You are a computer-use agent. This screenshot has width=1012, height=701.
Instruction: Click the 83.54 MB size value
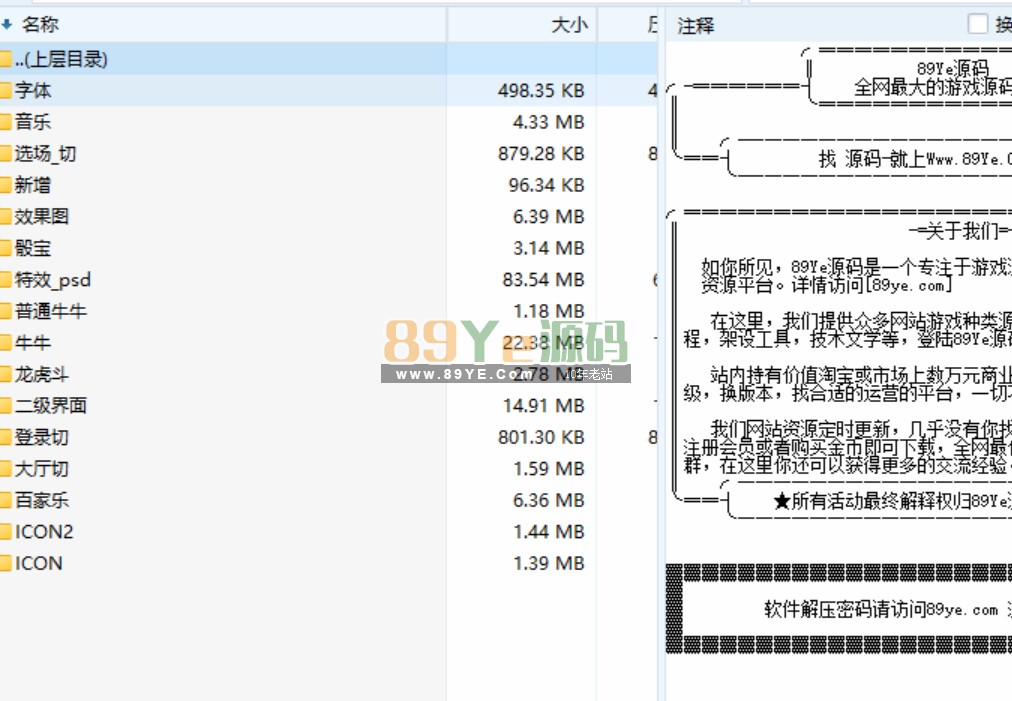(543, 280)
